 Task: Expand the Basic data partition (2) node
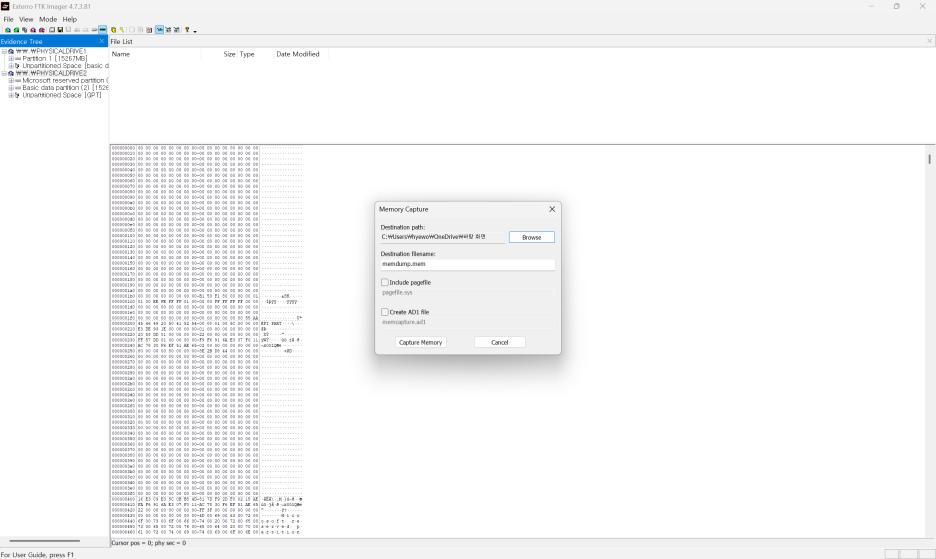point(11,88)
